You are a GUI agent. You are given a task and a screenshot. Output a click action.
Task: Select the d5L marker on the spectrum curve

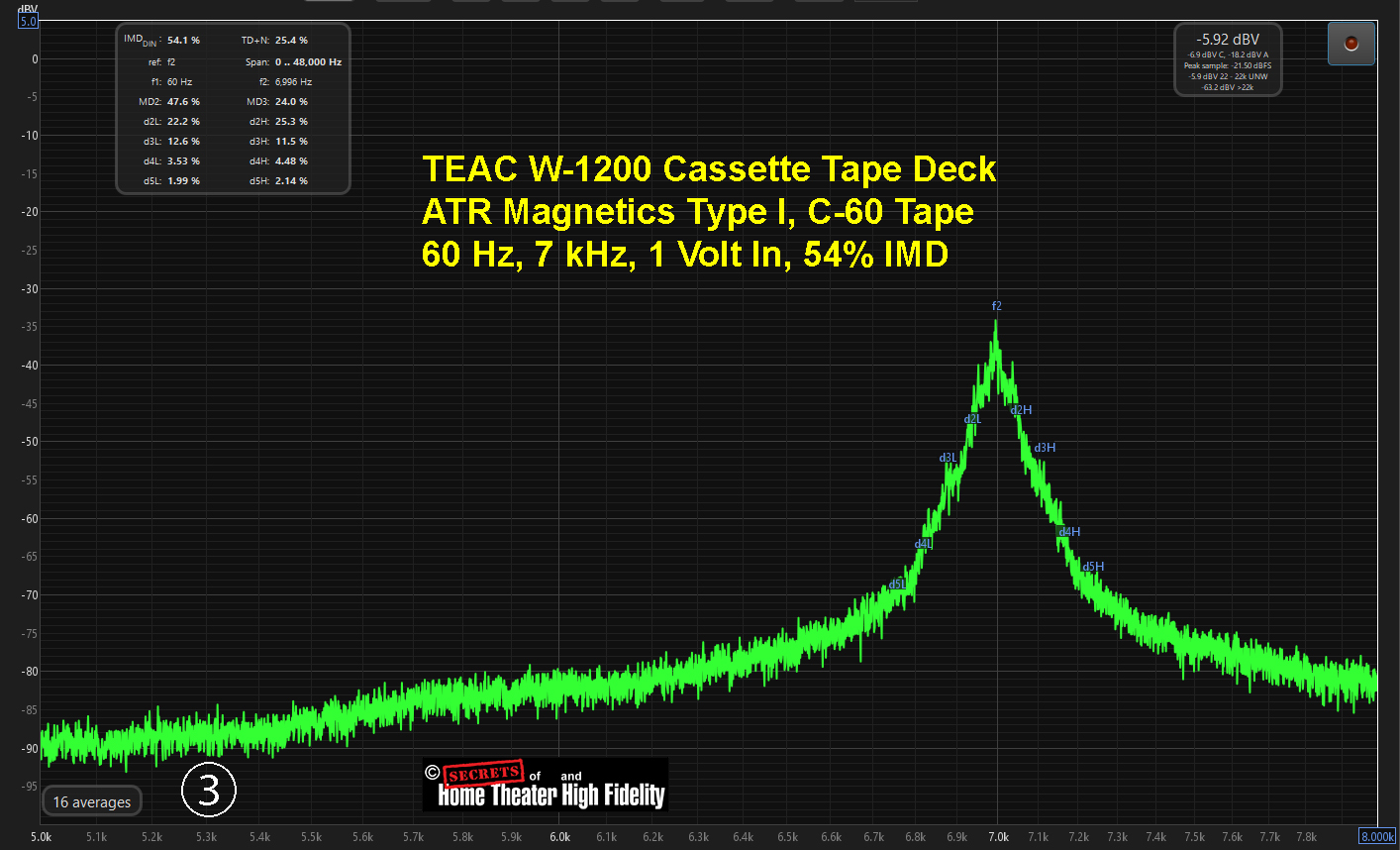(x=897, y=584)
